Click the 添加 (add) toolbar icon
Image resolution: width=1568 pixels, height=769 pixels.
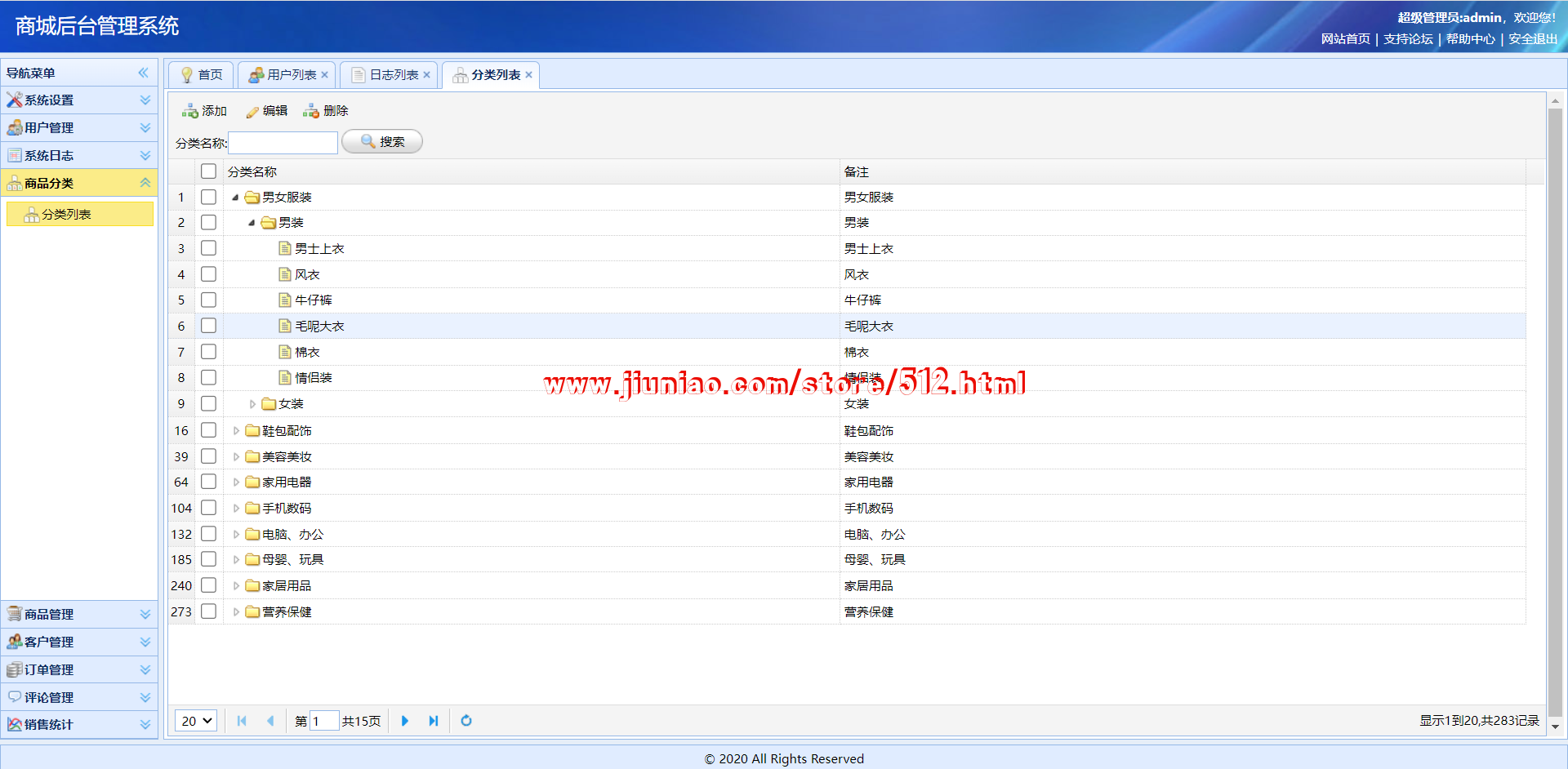coord(190,111)
